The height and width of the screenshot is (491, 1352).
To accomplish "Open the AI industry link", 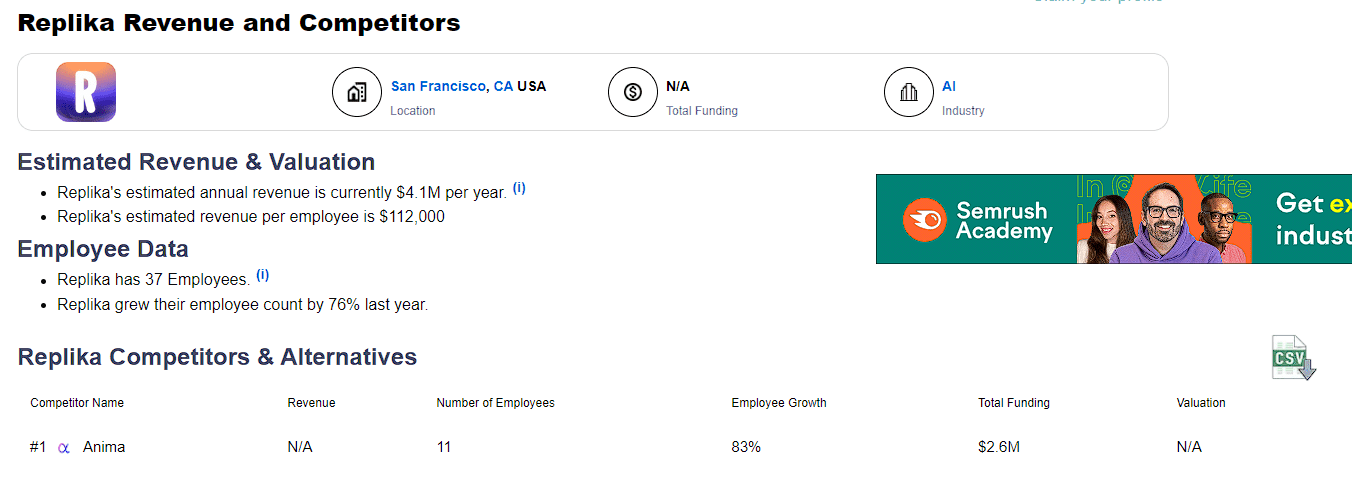I will click(949, 86).
